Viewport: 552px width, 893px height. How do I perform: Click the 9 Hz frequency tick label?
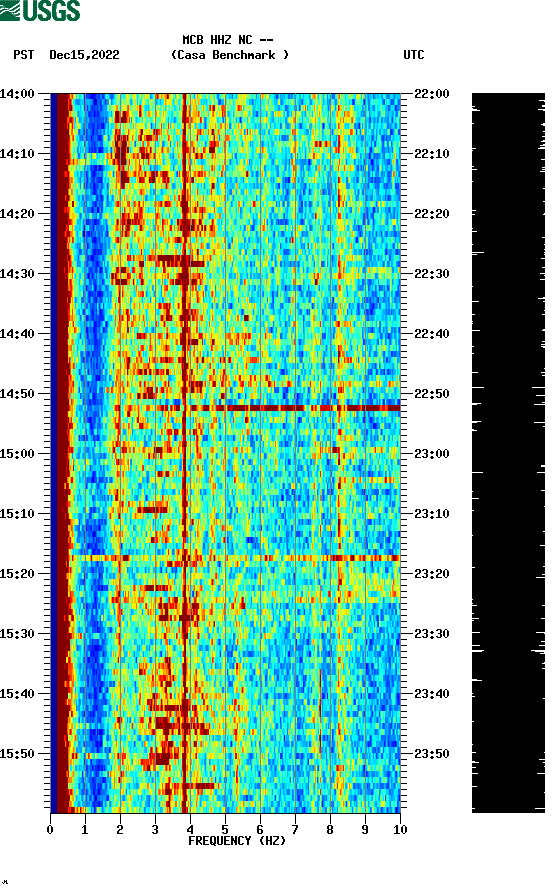pos(365,830)
